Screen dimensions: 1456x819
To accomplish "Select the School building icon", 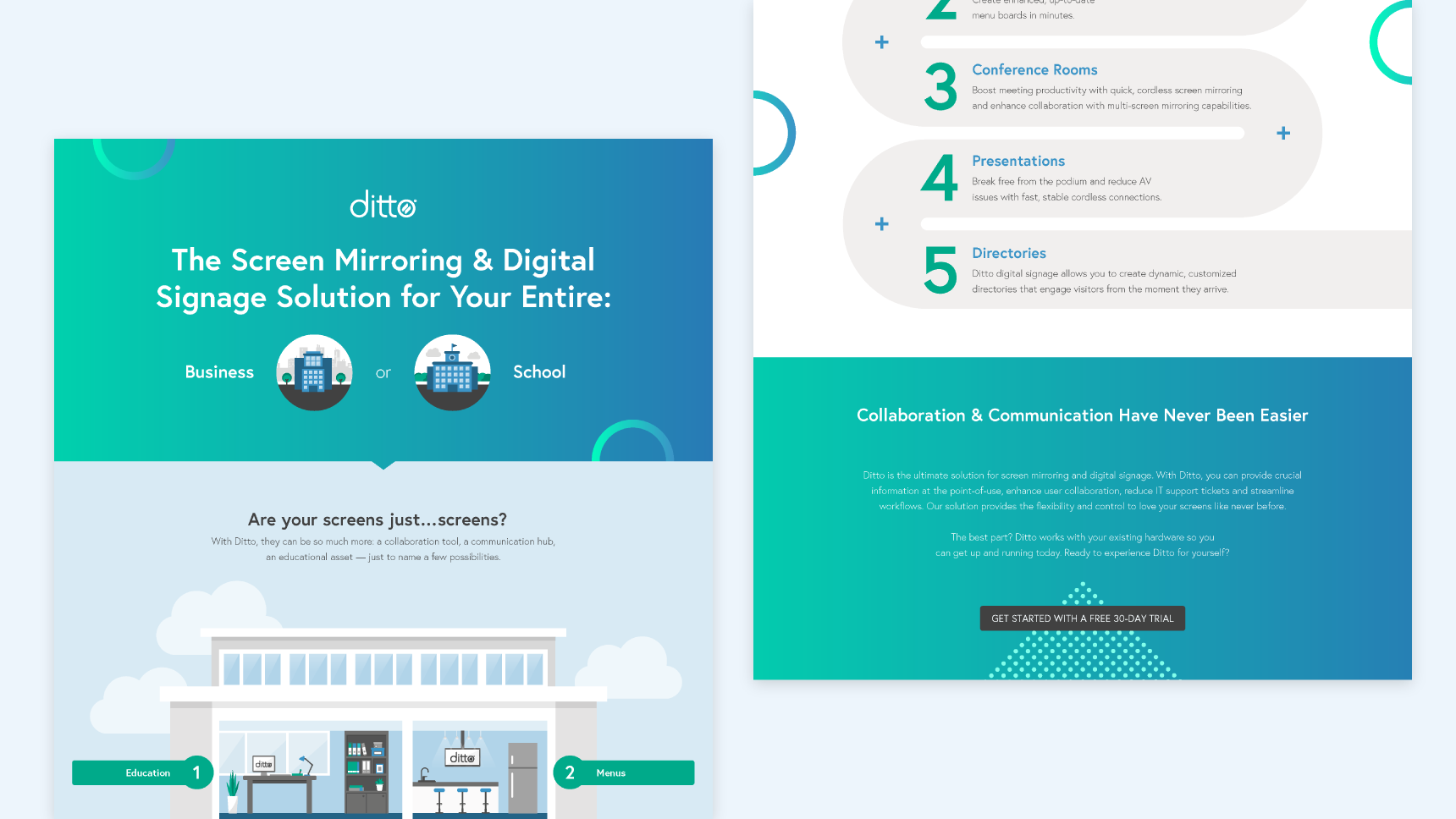I will pyautogui.click(x=452, y=372).
